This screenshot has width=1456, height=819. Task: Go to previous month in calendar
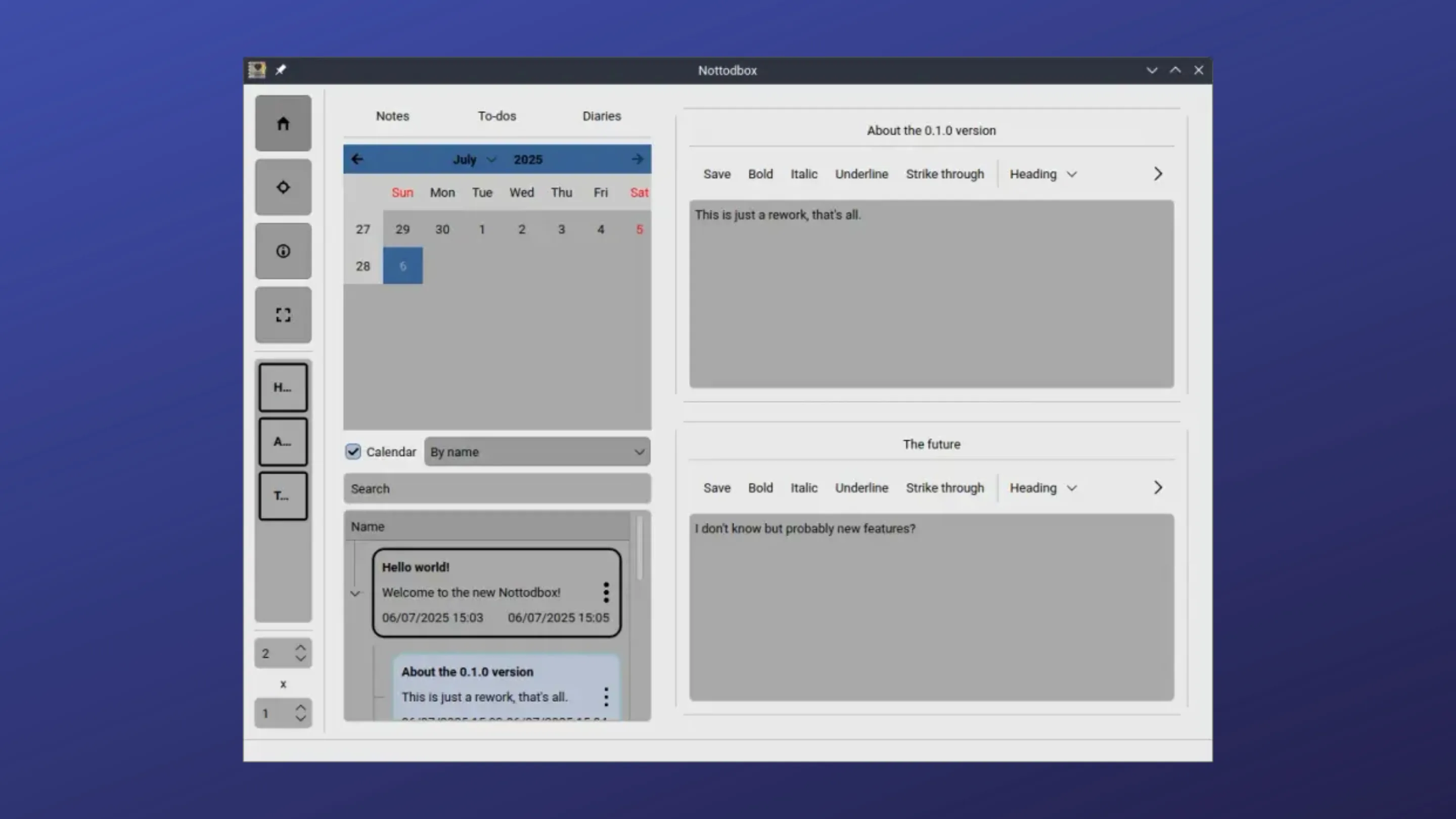click(x=357, y=159)
